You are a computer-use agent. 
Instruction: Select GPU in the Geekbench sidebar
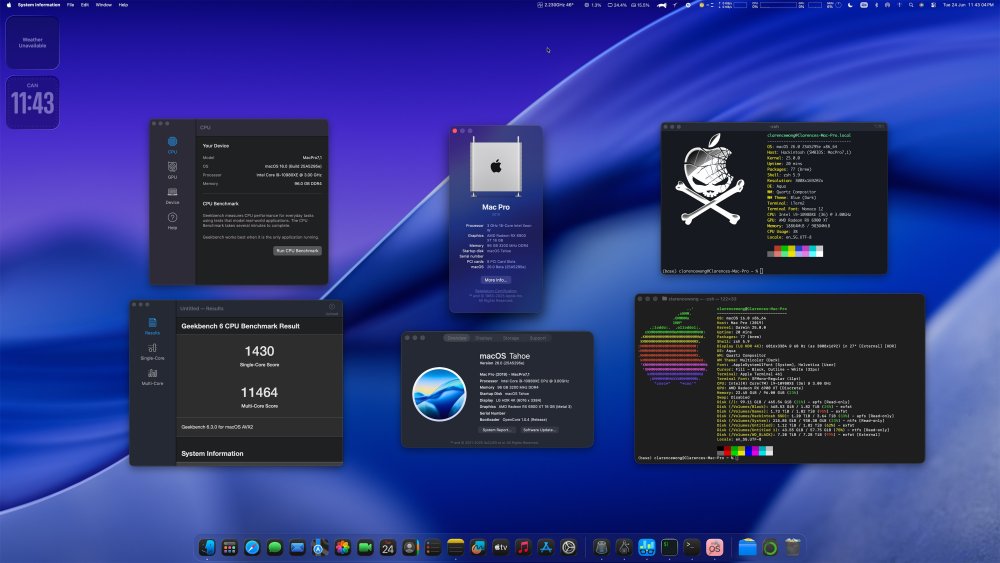click(x=172, y=170)
